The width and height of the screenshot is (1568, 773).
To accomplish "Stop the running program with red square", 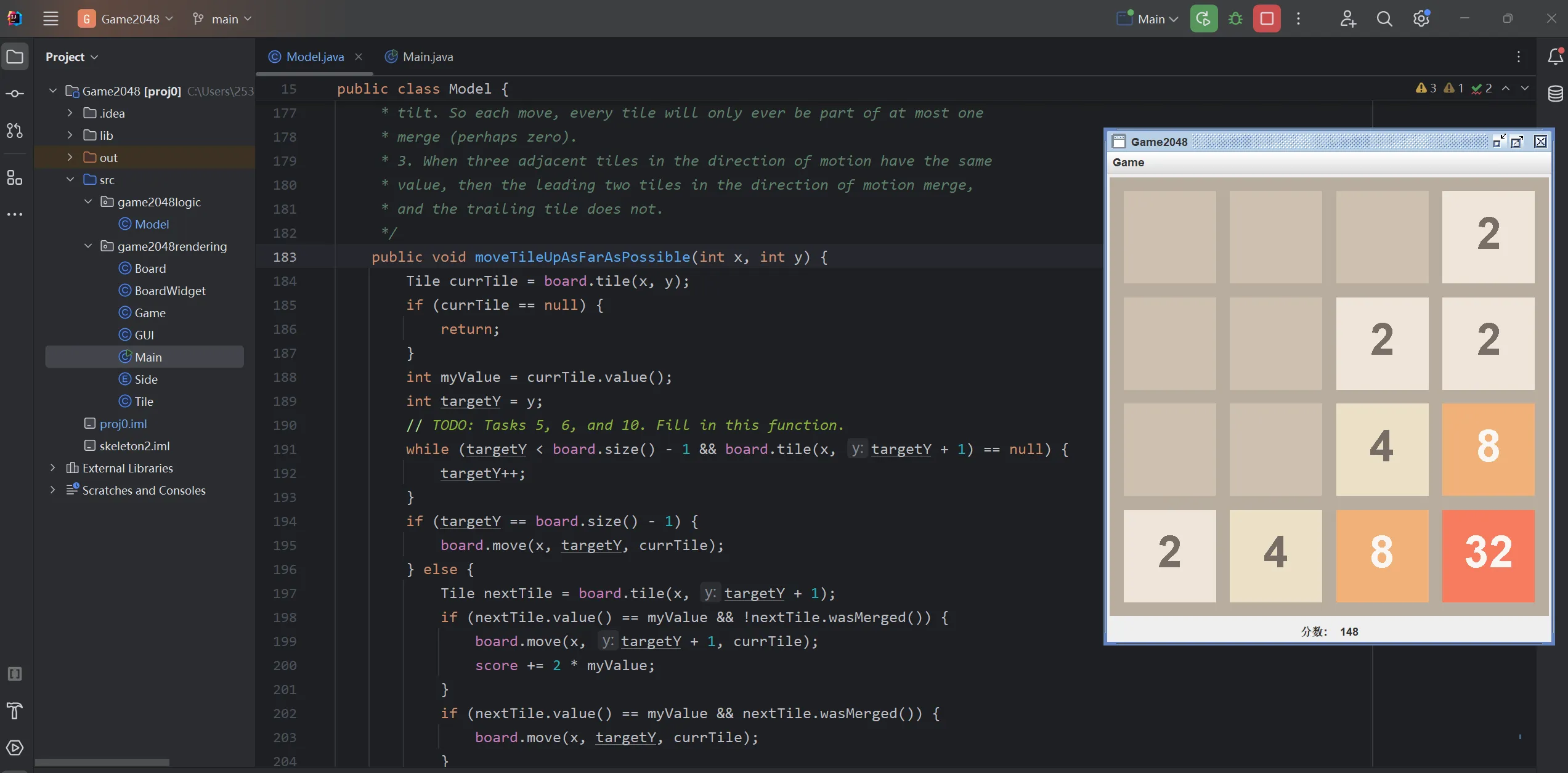I will point(1267,18).
